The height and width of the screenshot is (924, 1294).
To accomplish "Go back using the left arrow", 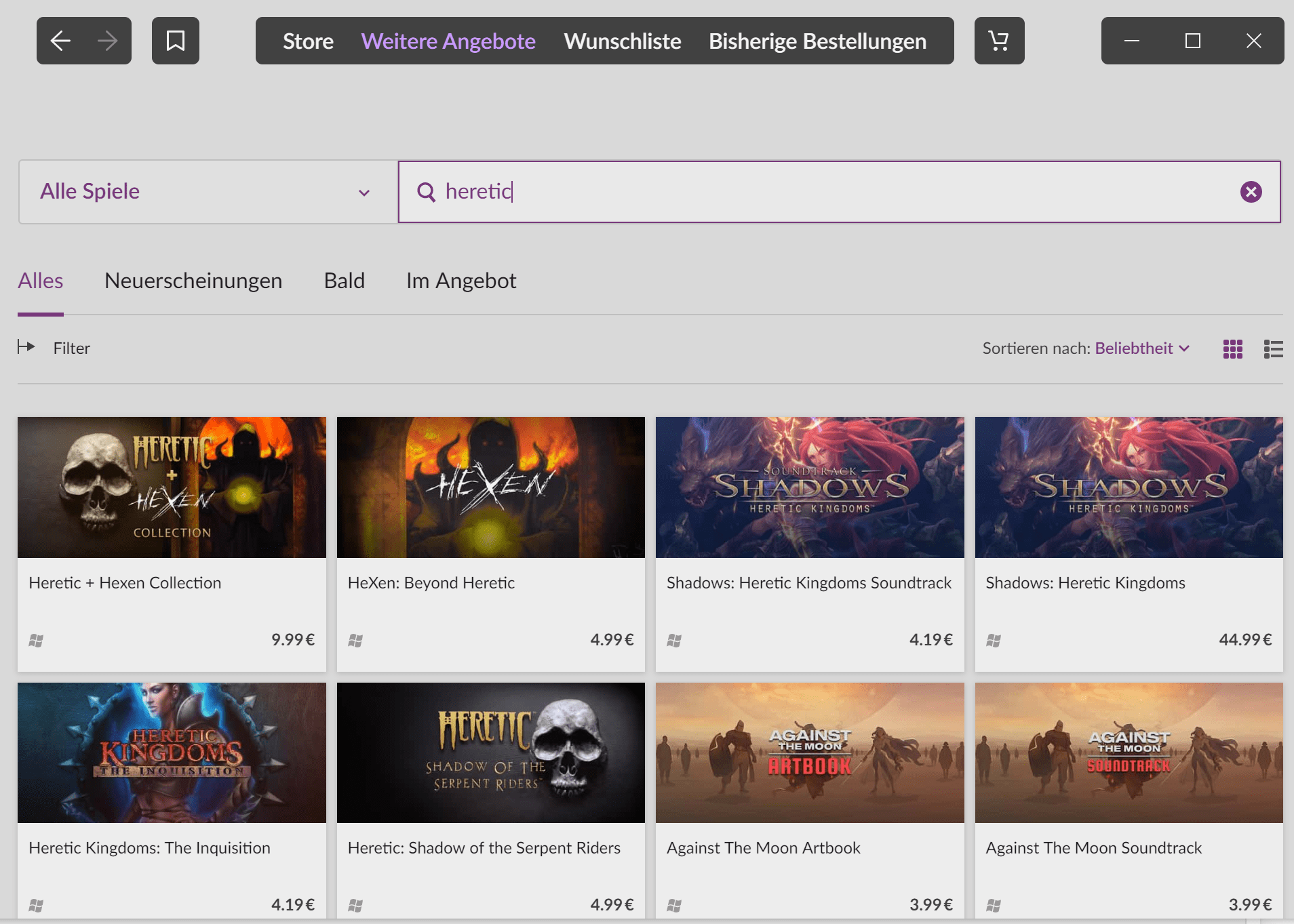I will click(x=60, y=41).
